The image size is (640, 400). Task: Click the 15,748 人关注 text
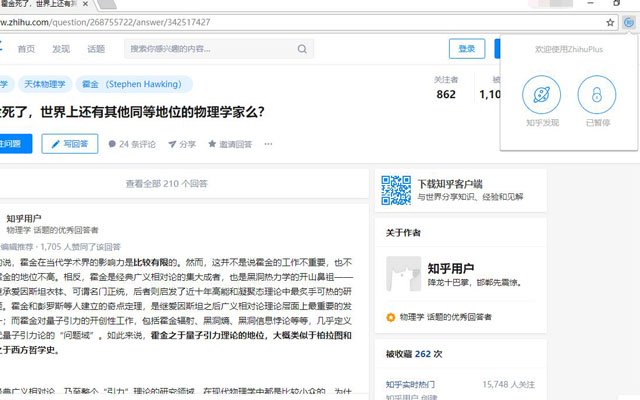[x=509, y=384]
